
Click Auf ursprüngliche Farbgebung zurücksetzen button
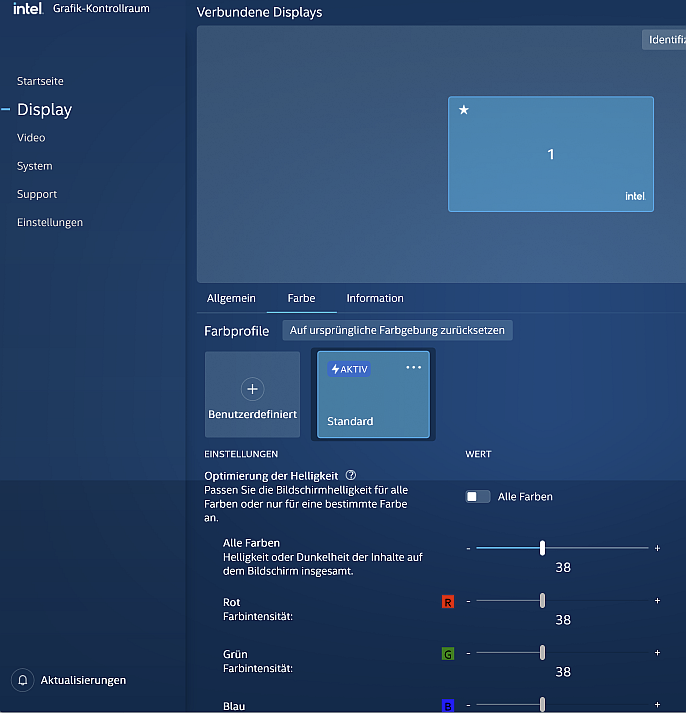tap(397, 330)
